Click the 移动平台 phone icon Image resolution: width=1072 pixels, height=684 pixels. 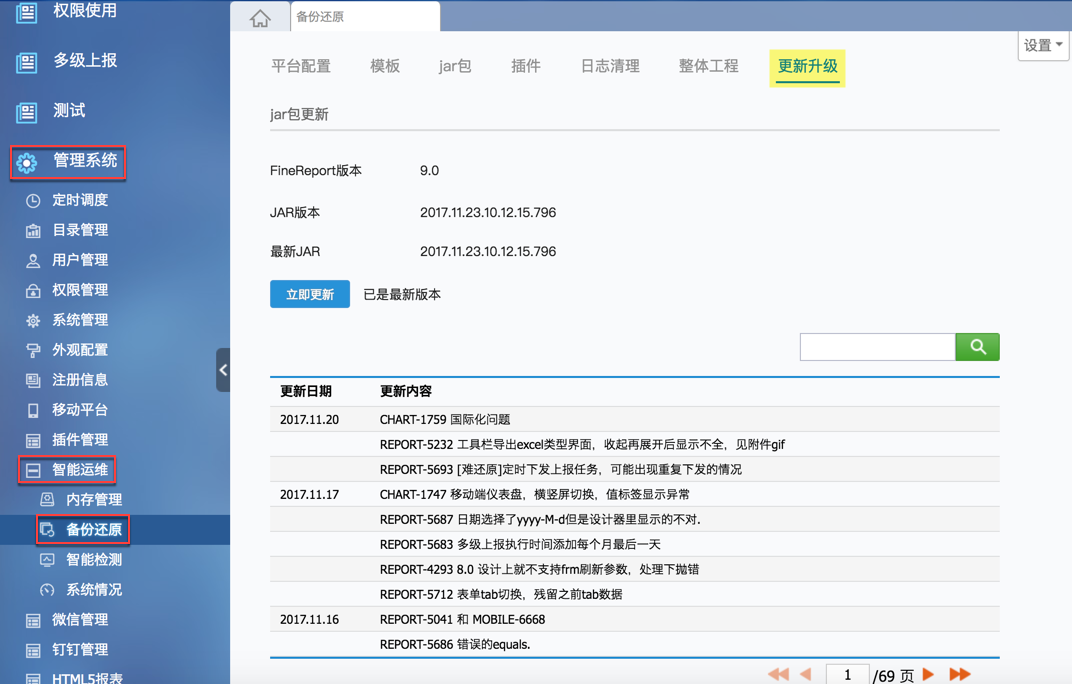(x=33, y=410)
